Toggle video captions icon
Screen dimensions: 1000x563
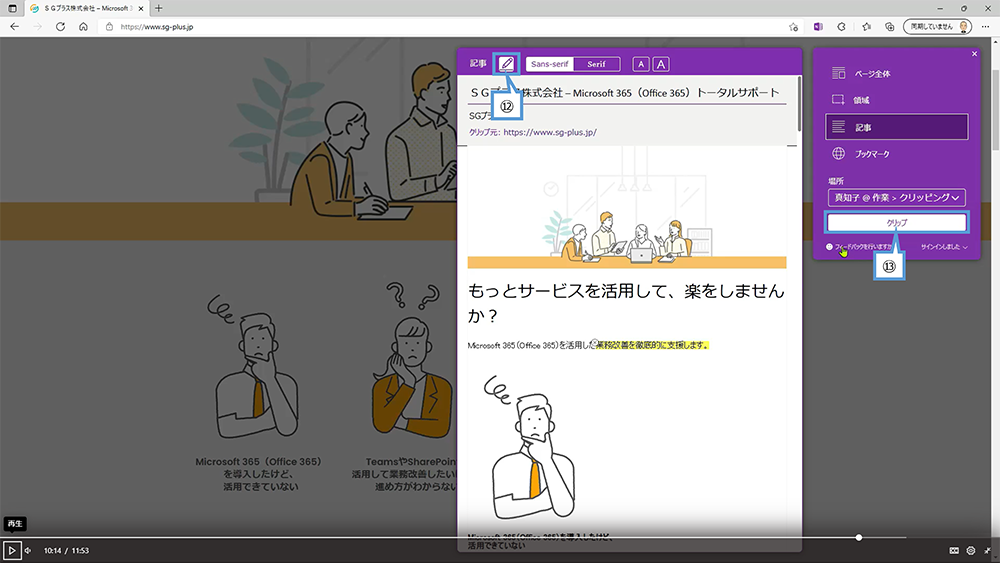[954, 550]
